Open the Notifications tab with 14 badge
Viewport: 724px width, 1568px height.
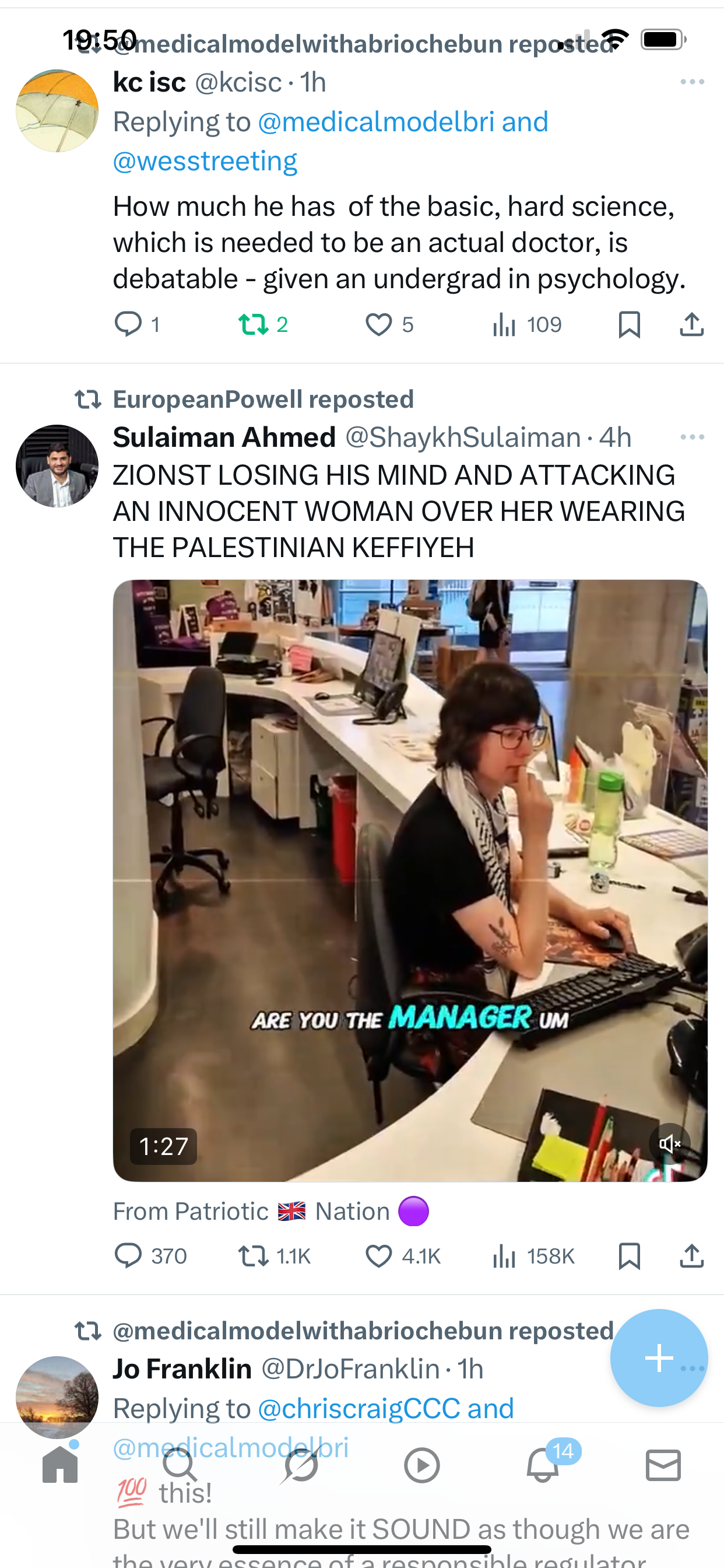click(x=543, y=1465)
